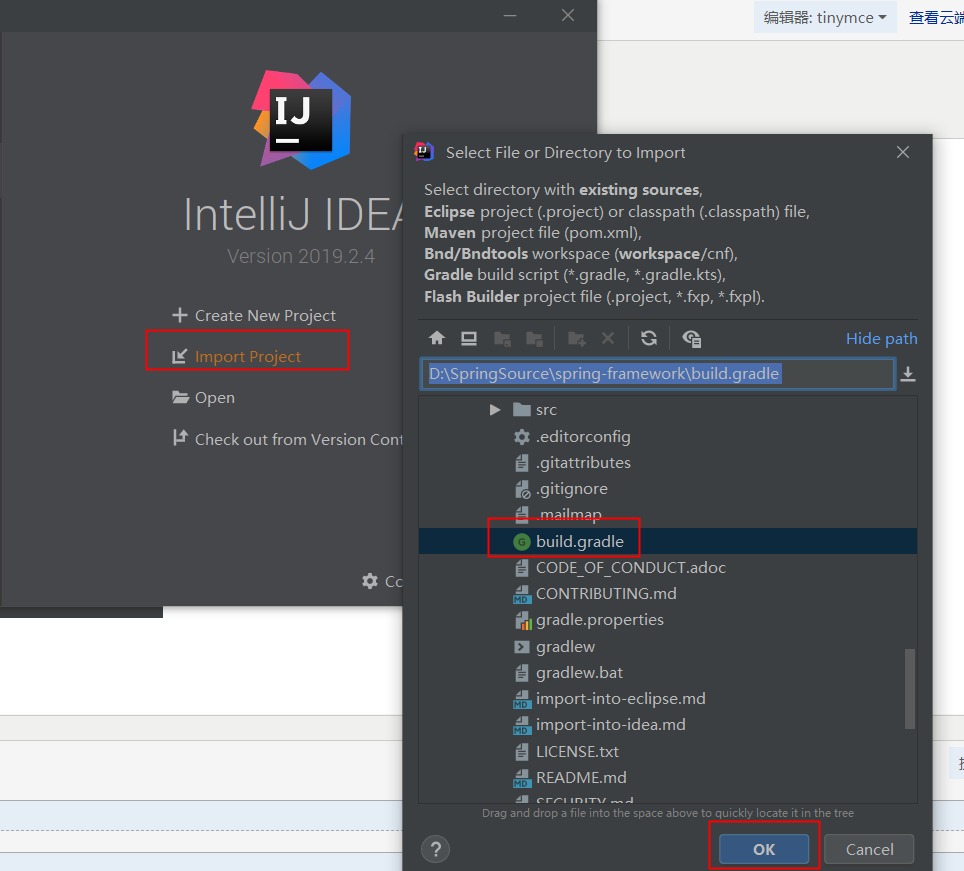Click the IntelliJ icon in dialog title bar

[x=424, y=151]
